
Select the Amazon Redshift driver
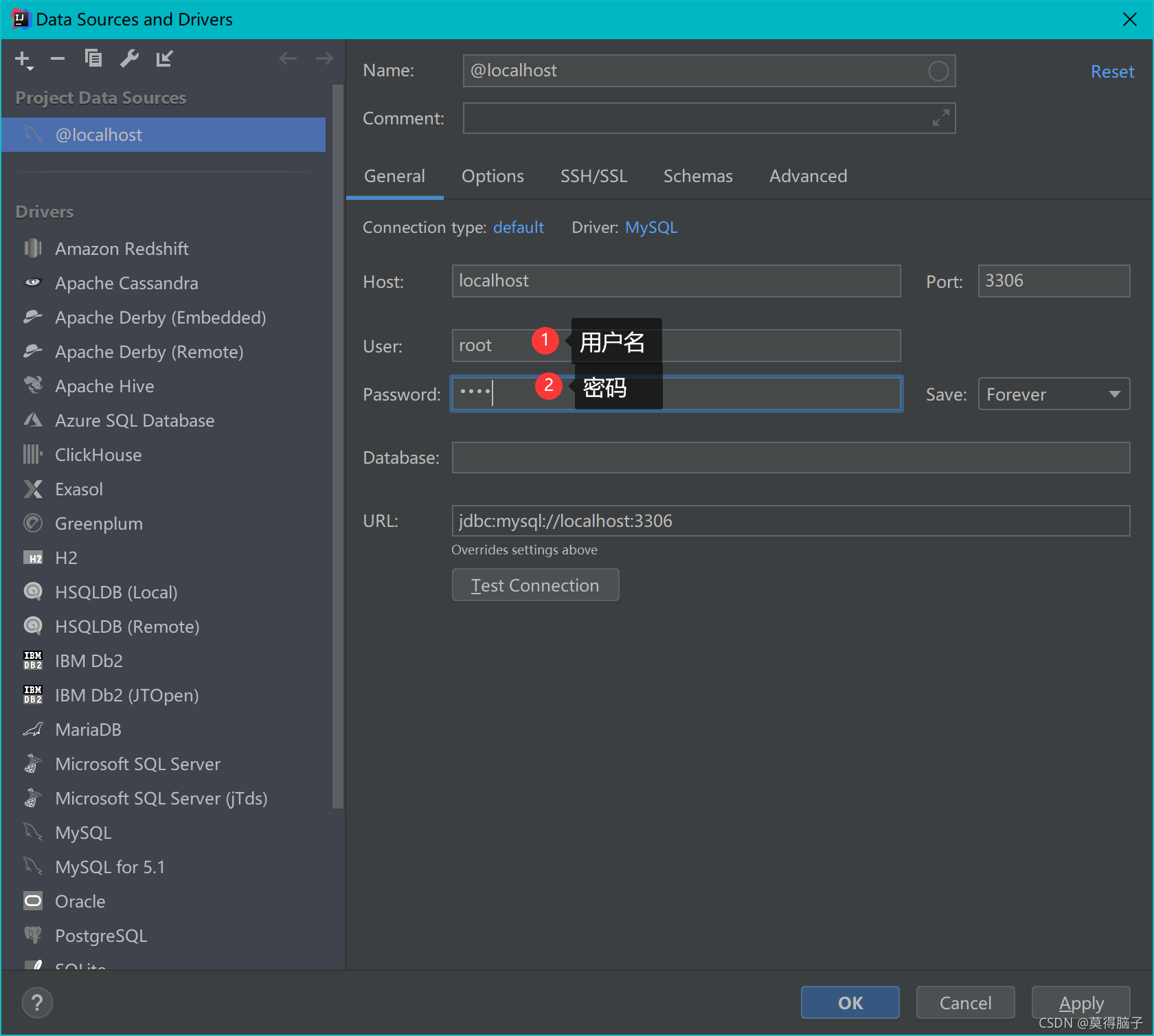163,249
